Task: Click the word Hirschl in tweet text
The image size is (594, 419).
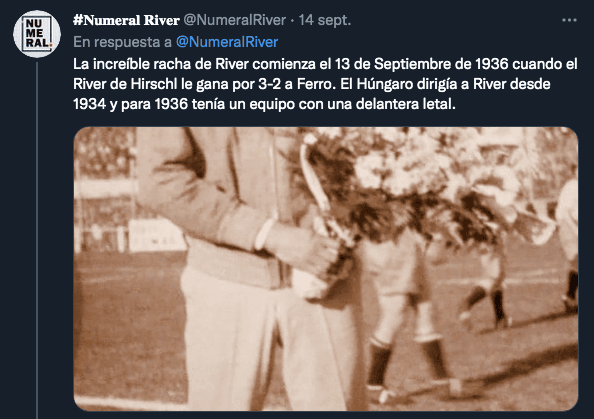Action: [153, 84]
